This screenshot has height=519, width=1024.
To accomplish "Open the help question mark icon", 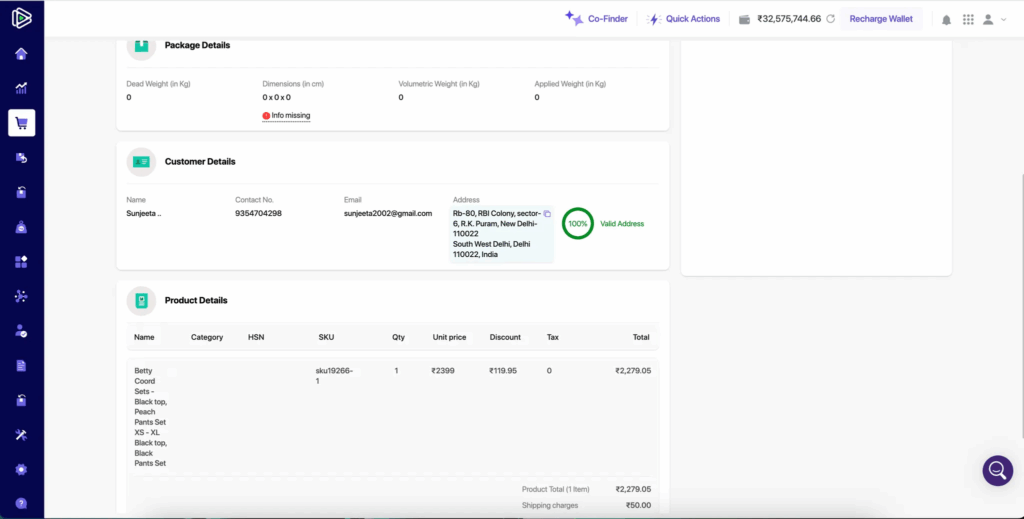I will pos(21,503).
